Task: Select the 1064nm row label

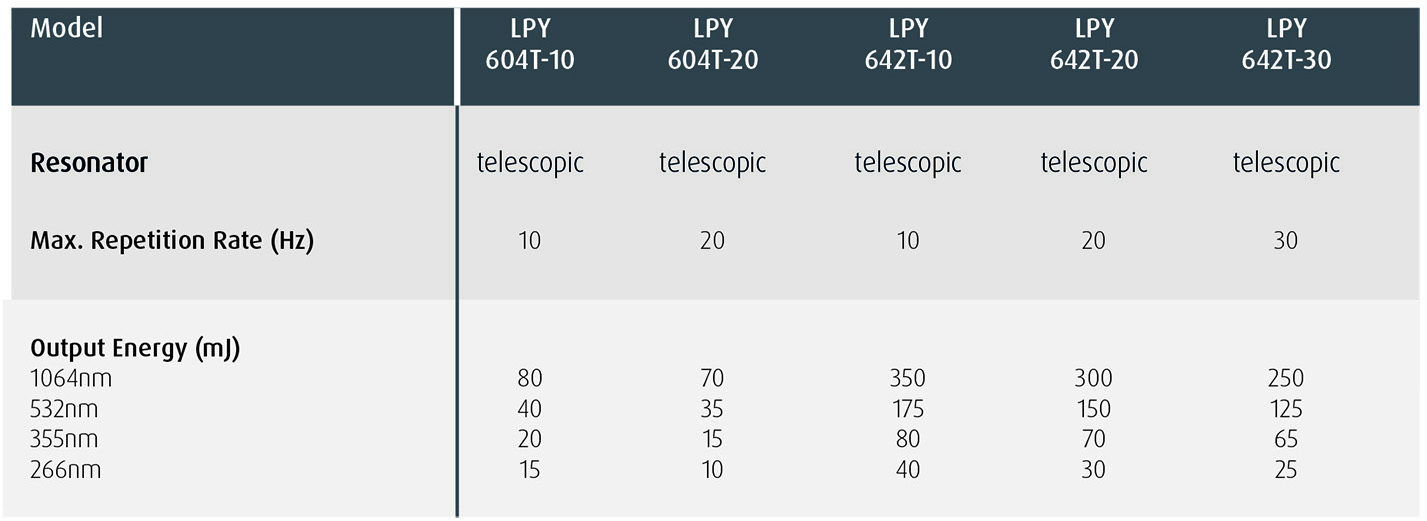Action: pyautogui.click(x=71, y=379)
